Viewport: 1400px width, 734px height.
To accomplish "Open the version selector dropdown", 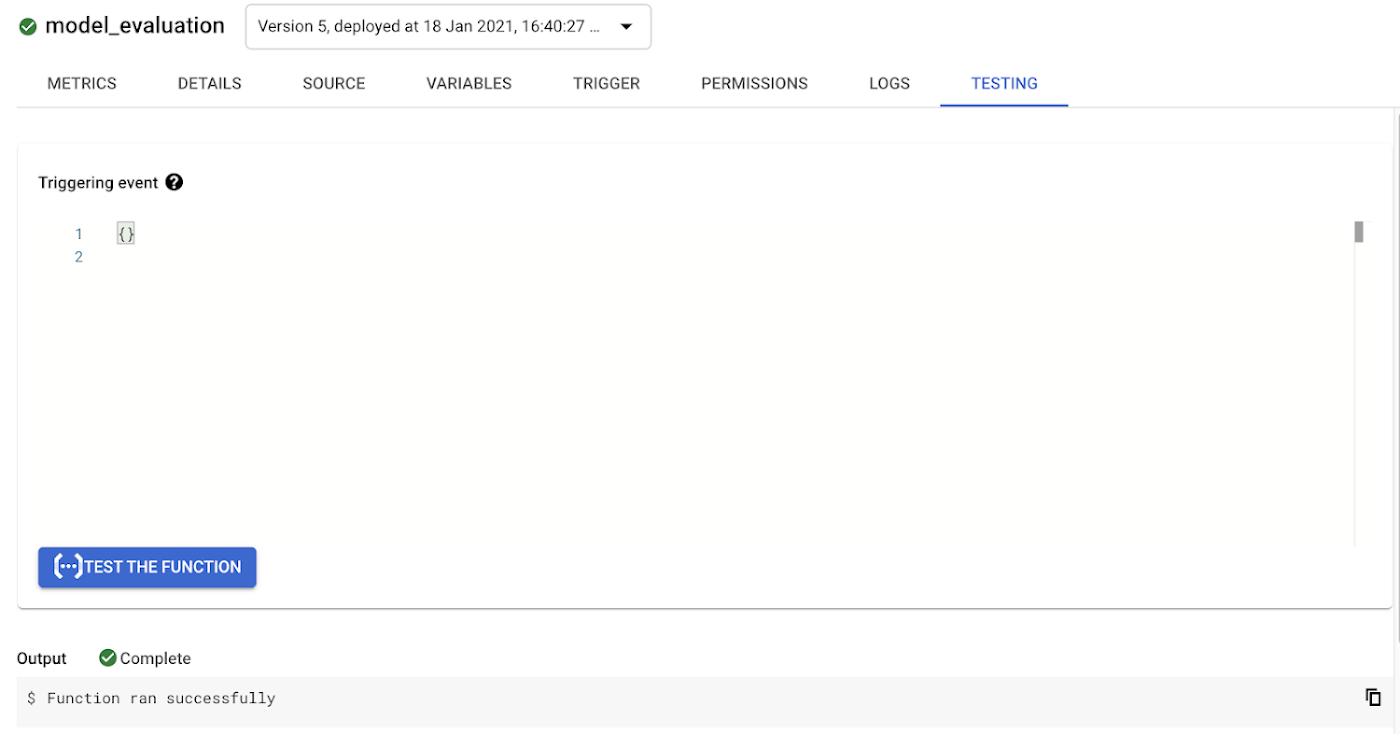I will pyautogui.click(x=448, y=27).
